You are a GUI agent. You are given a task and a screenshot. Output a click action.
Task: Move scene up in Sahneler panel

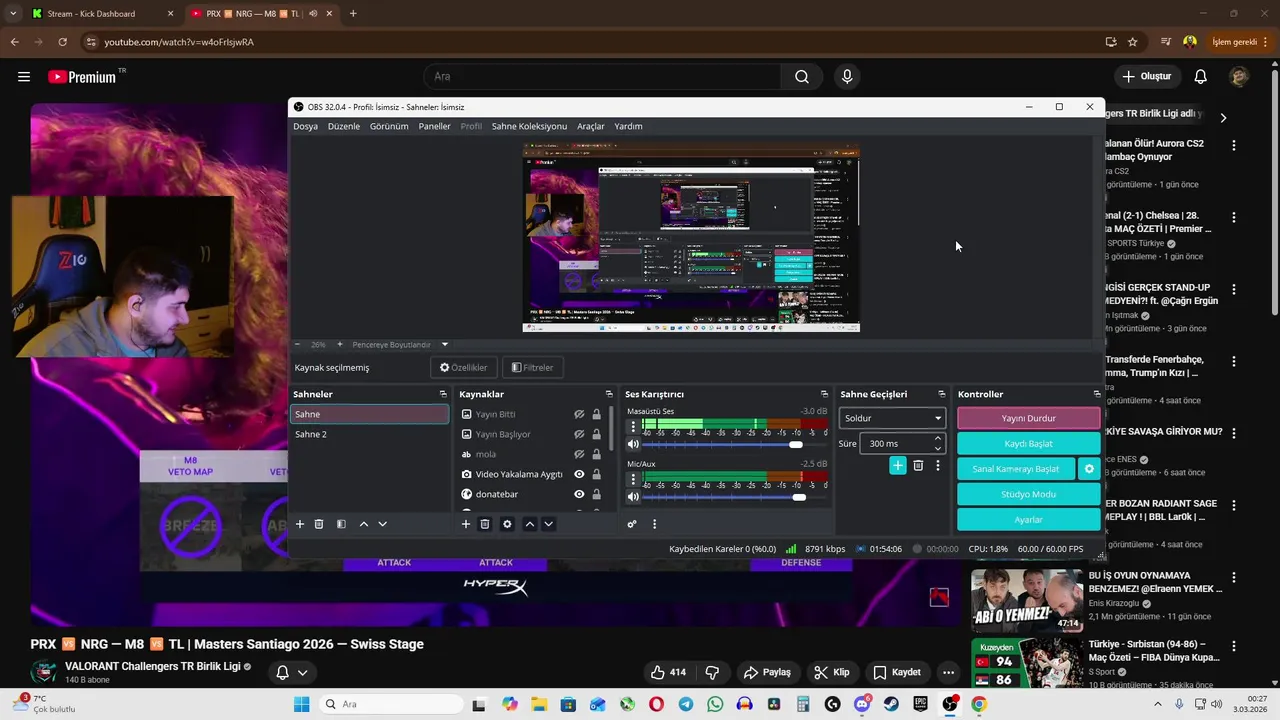(364, 524)
